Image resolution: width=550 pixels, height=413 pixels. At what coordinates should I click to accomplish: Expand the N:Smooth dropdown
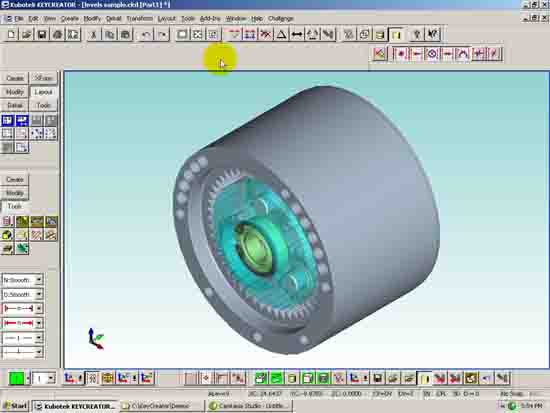(39, 280)
